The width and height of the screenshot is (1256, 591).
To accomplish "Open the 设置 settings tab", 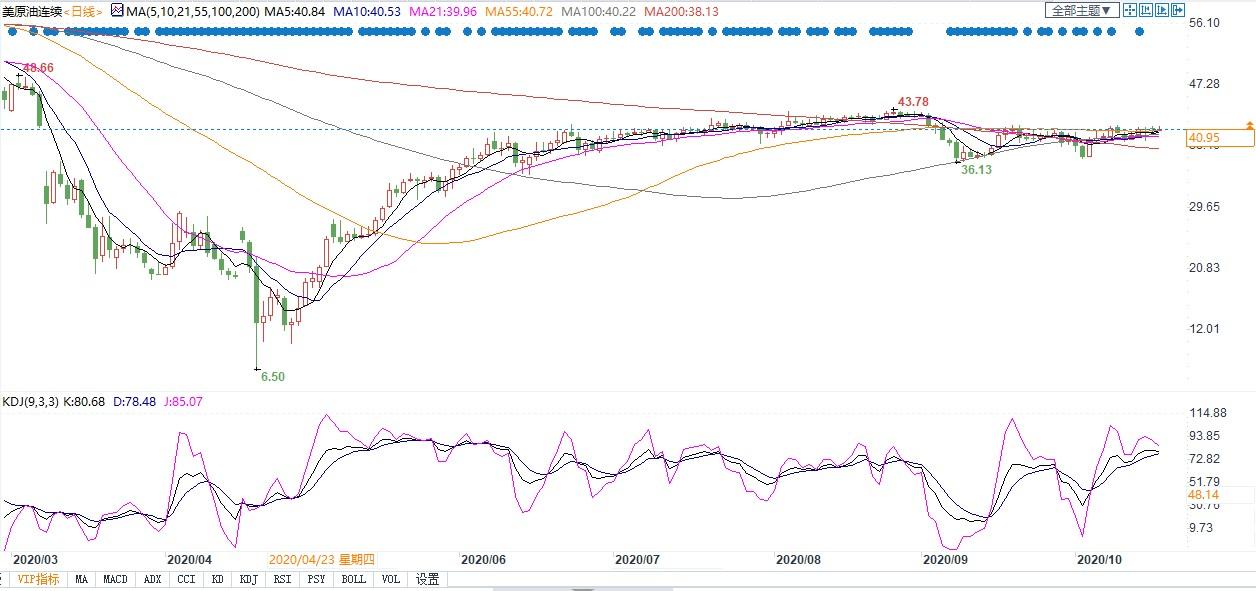I will [428, 579].
